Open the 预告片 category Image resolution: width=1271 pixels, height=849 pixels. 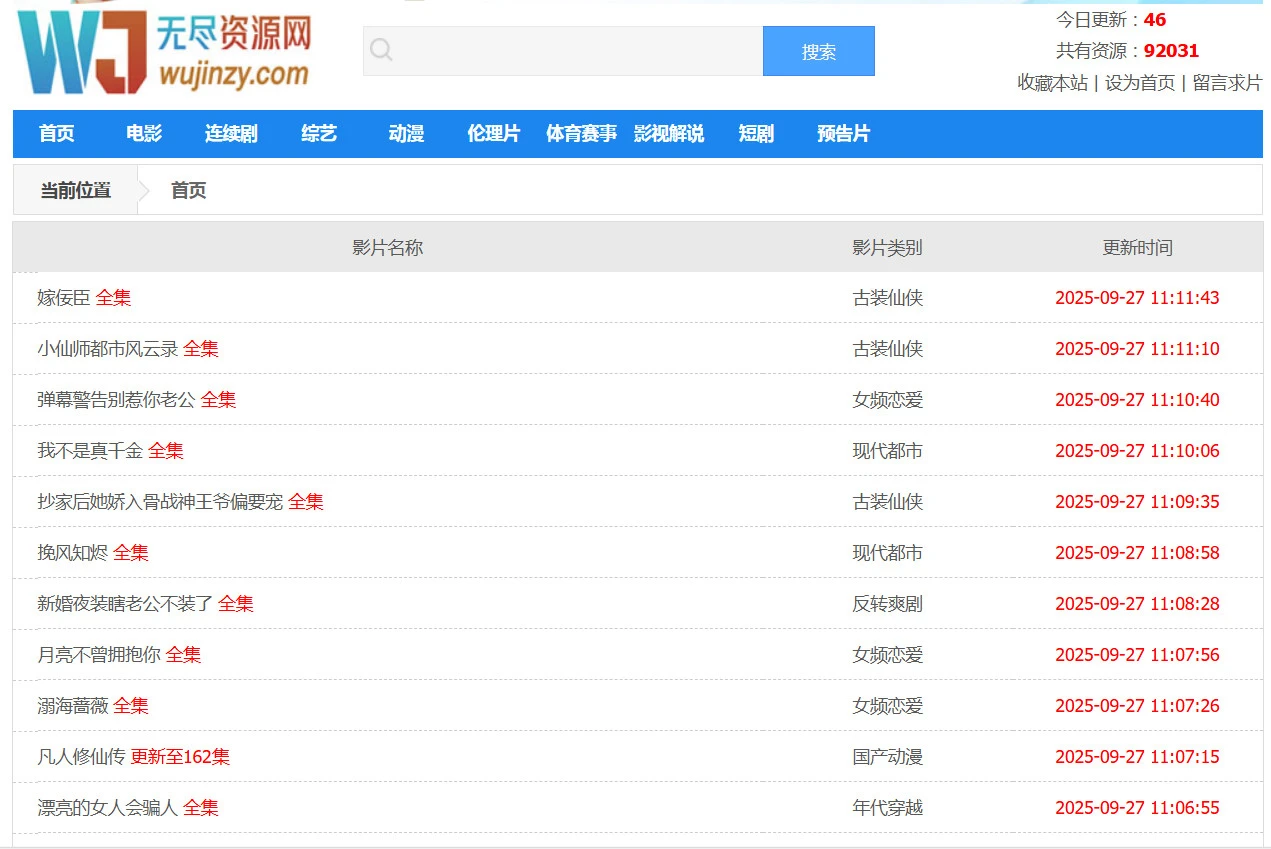(842, 133)
